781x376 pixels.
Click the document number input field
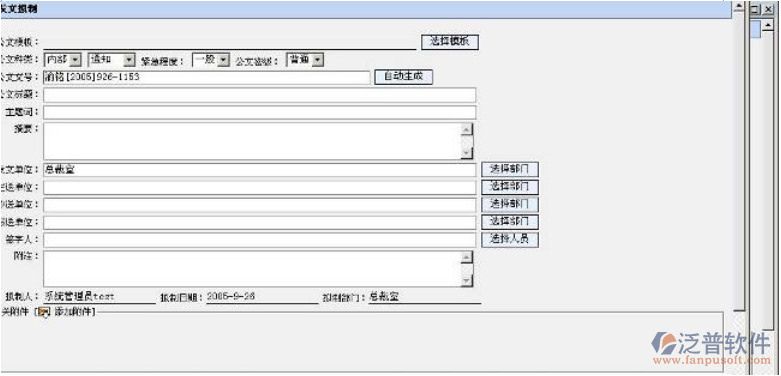point(207,78)
